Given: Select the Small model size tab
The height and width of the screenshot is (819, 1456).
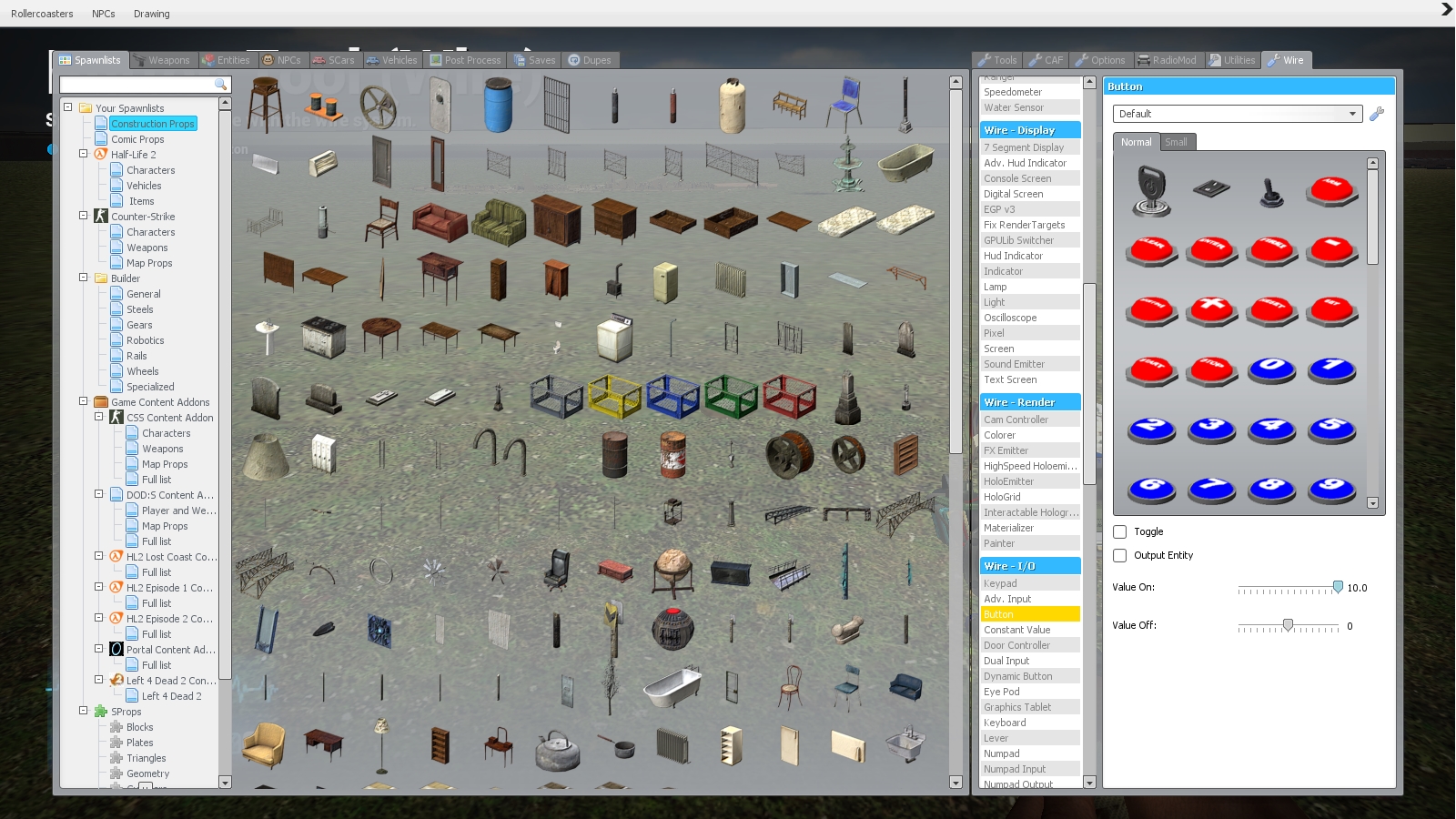Looking at the screenshot, I should point(1177,142).
